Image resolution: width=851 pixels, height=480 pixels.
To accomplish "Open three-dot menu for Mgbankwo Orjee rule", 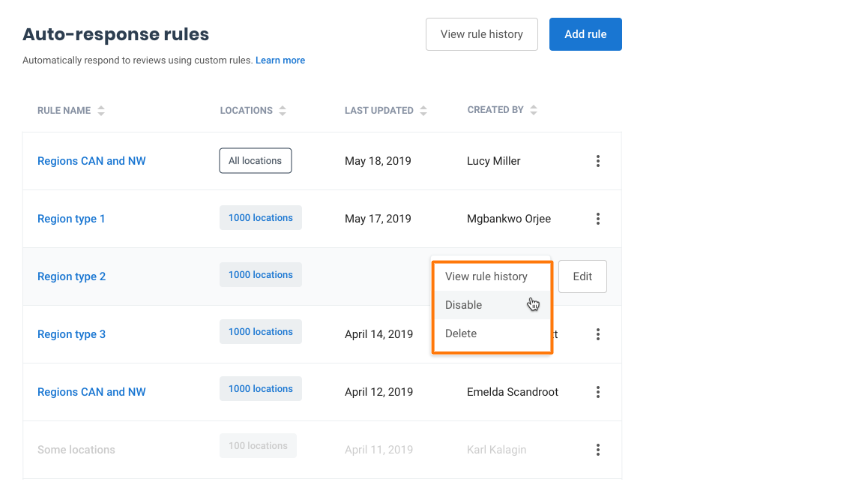I will 598,219.
